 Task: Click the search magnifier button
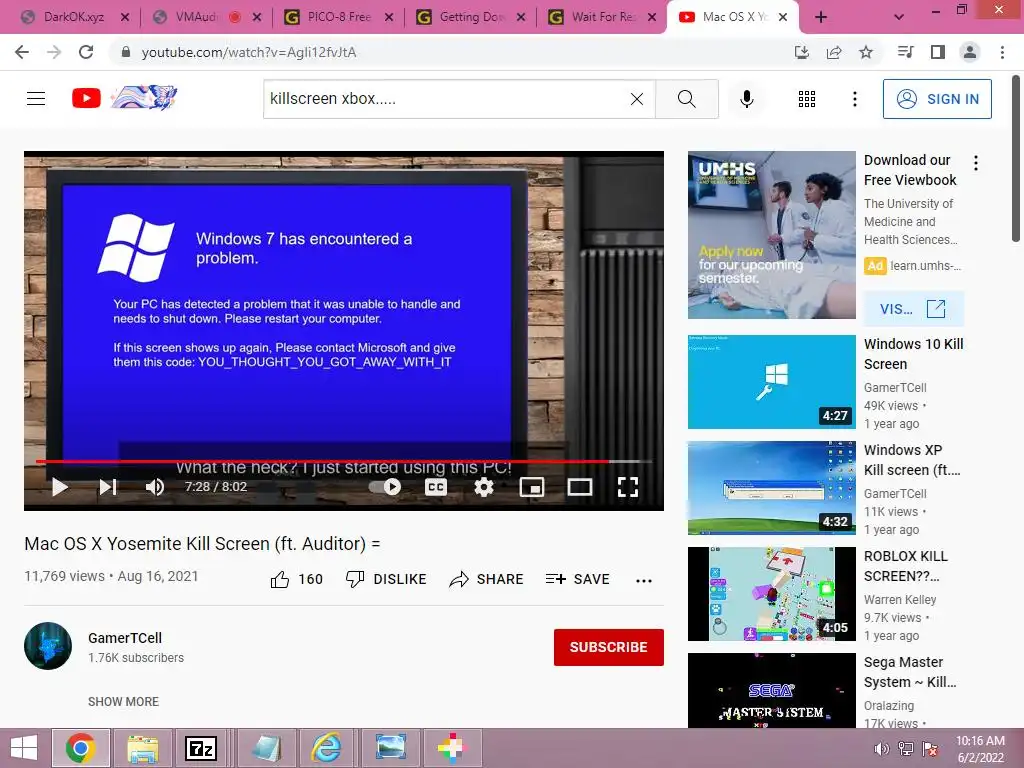(686, 99)
